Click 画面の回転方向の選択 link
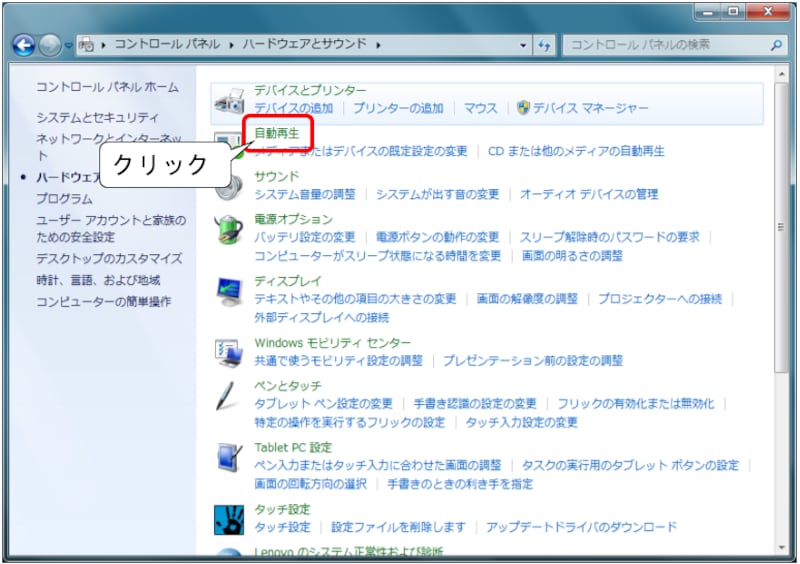The height and width of the screenshot is (564, 800). [x=310, y=484]
